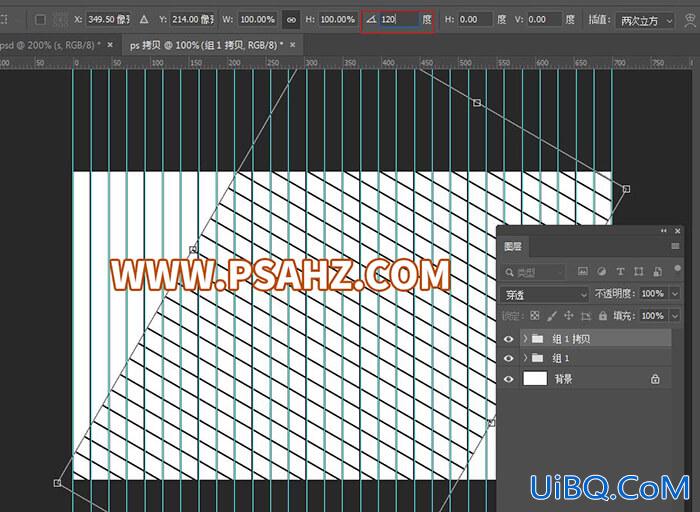Filter layers by shape layers icon
This screenshot has height=512, width=700.
click(x=639, y=271)
